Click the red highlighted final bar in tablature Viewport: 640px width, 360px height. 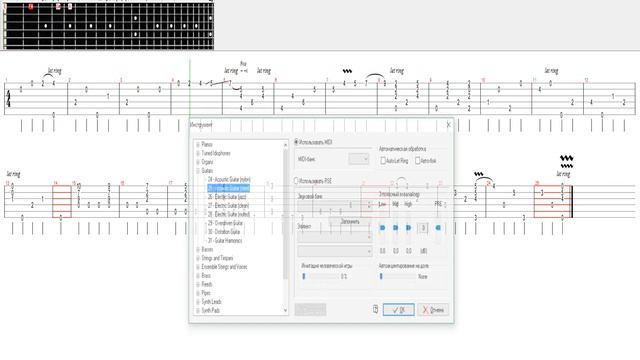tap(552, 201)
